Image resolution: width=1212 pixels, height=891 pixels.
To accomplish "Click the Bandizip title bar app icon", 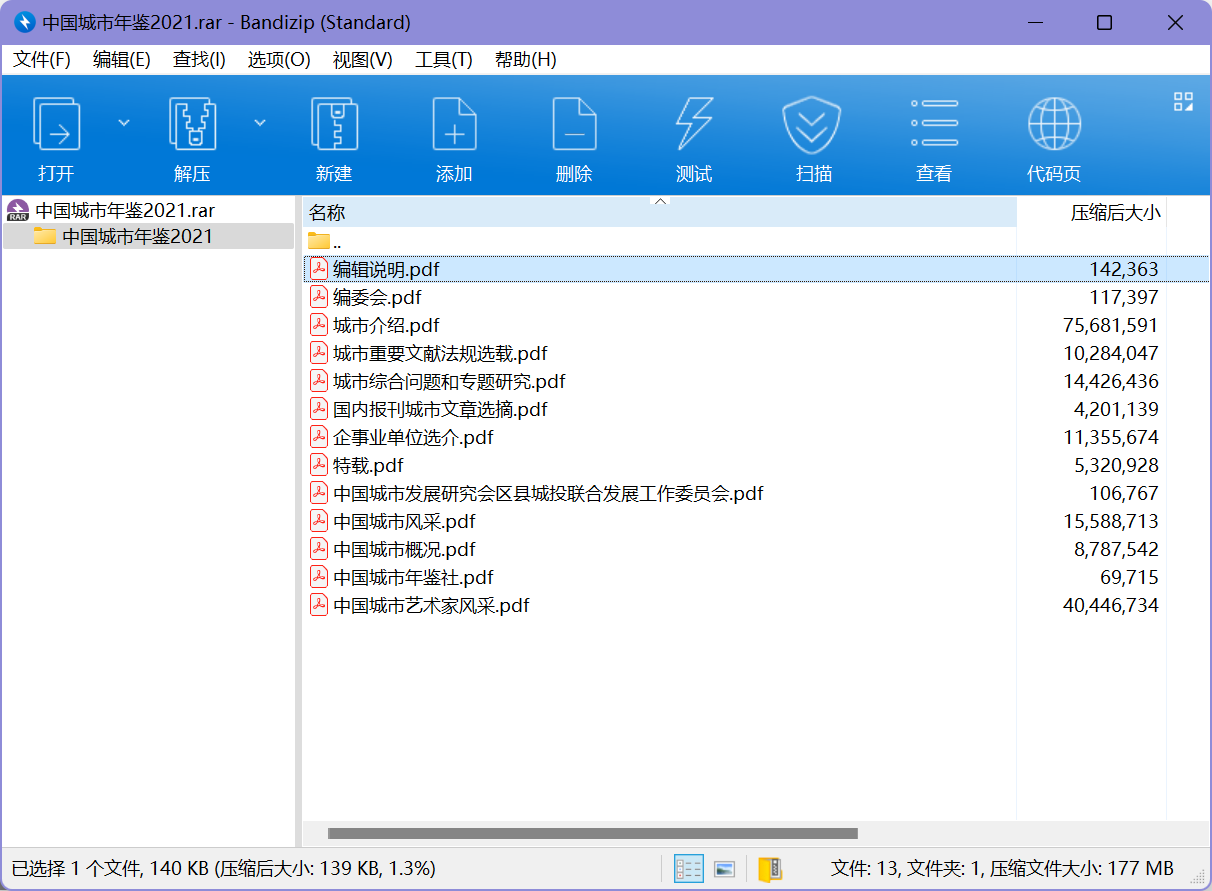I will pos(24,22).
